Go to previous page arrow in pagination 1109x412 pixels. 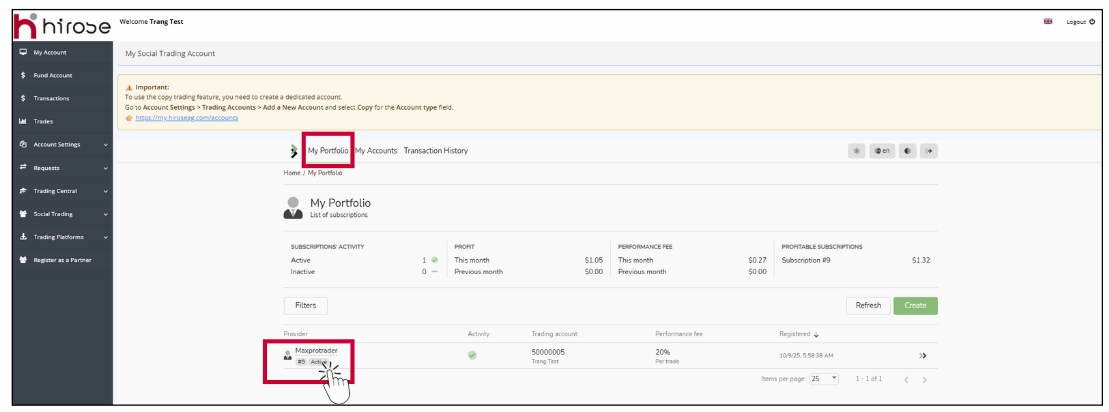(906, 380)
